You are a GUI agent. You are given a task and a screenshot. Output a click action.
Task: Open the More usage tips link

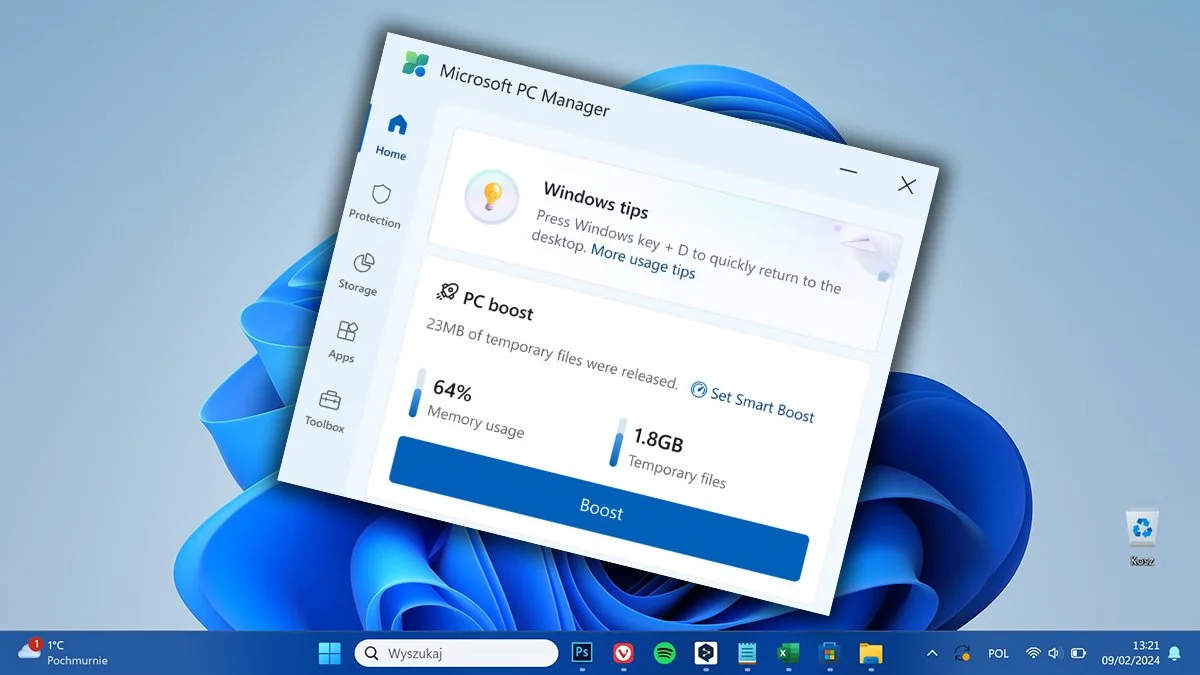[643, 264]
